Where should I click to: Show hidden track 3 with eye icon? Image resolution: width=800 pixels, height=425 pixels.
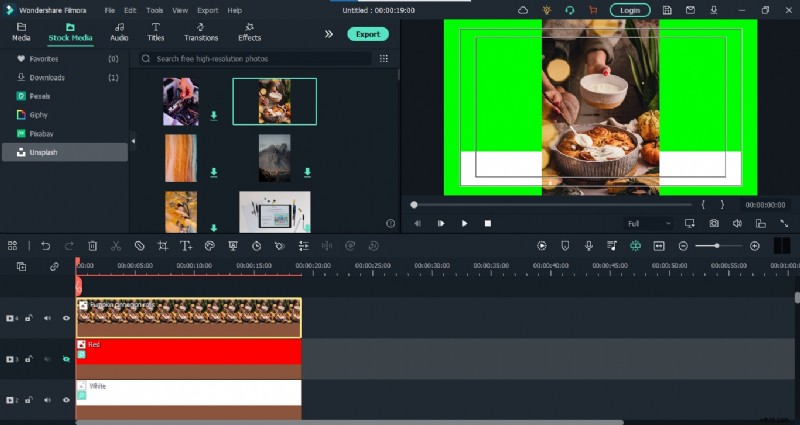pos(66,359)
